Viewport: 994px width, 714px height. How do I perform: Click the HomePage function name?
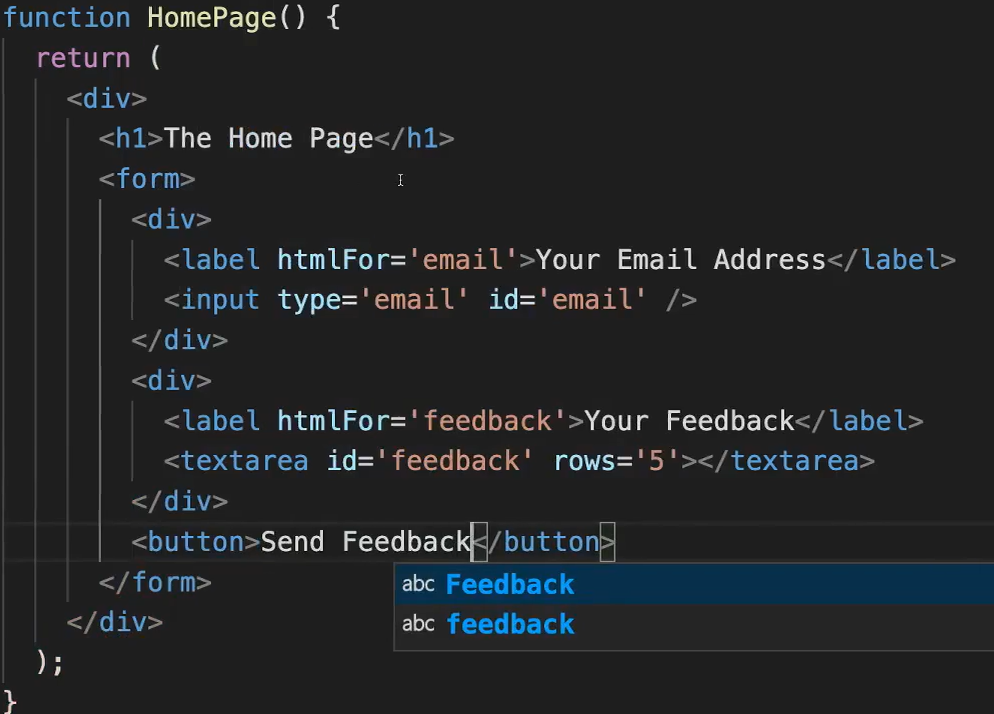coord(211,18)
